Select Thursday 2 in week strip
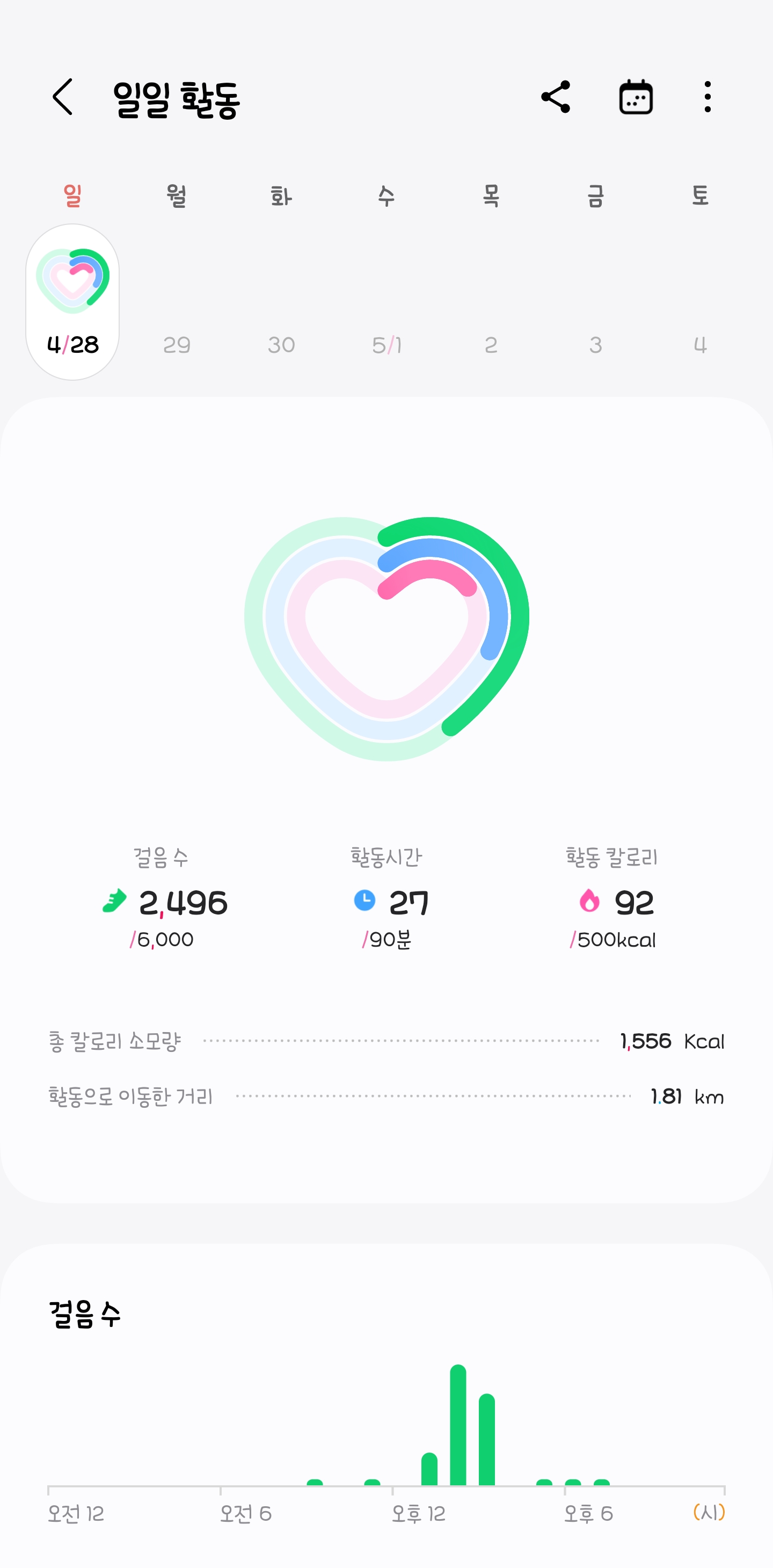 pyautogui.click(x=491, y=345)
